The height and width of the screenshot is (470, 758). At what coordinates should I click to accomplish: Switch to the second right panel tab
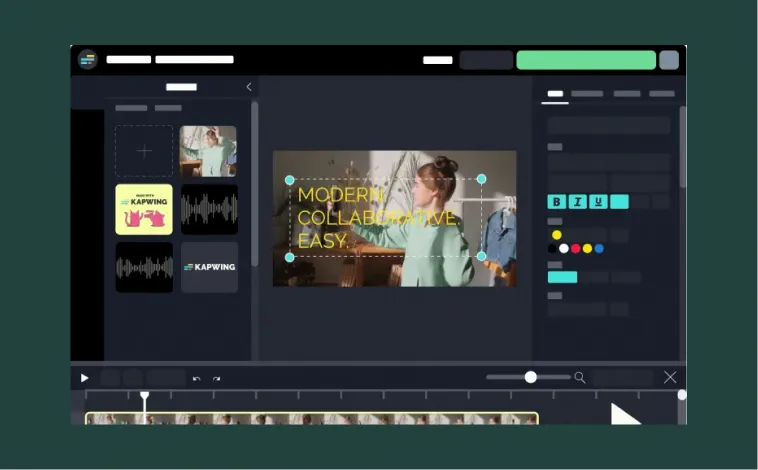coord(587,94)
